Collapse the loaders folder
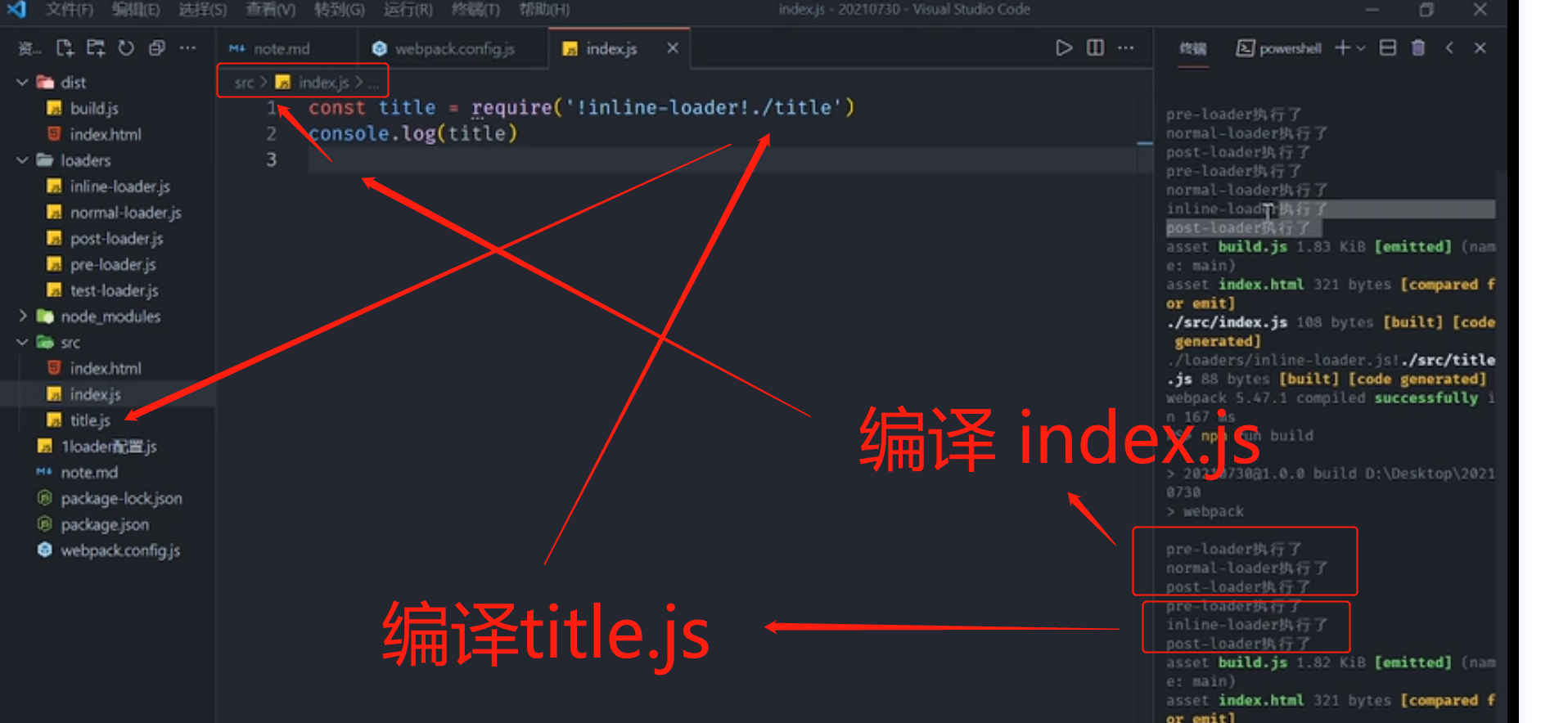The width and height of the screenshot is (1568, 723). point(23,160)
